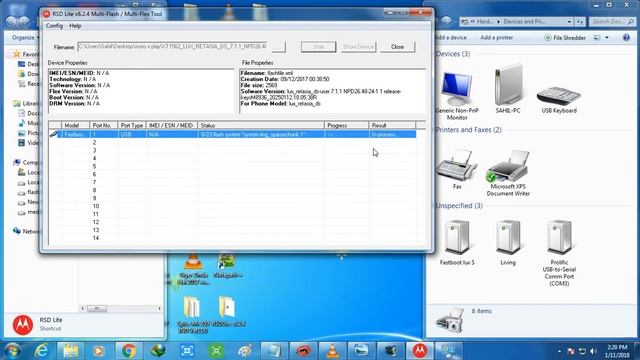640x360 pixels.
Task: Open the Notepad++ desktop shortcut
Action: pos(227,266)
